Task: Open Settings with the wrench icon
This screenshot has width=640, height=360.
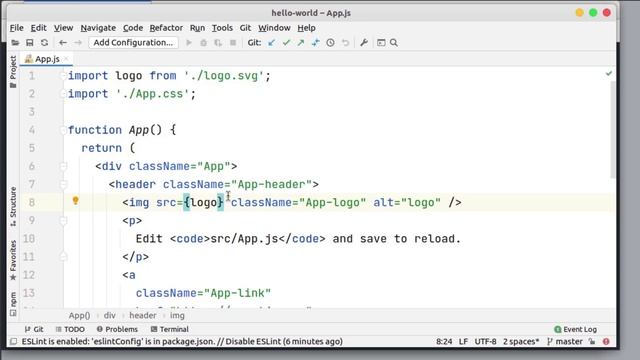Action: [x=364, y=42]
